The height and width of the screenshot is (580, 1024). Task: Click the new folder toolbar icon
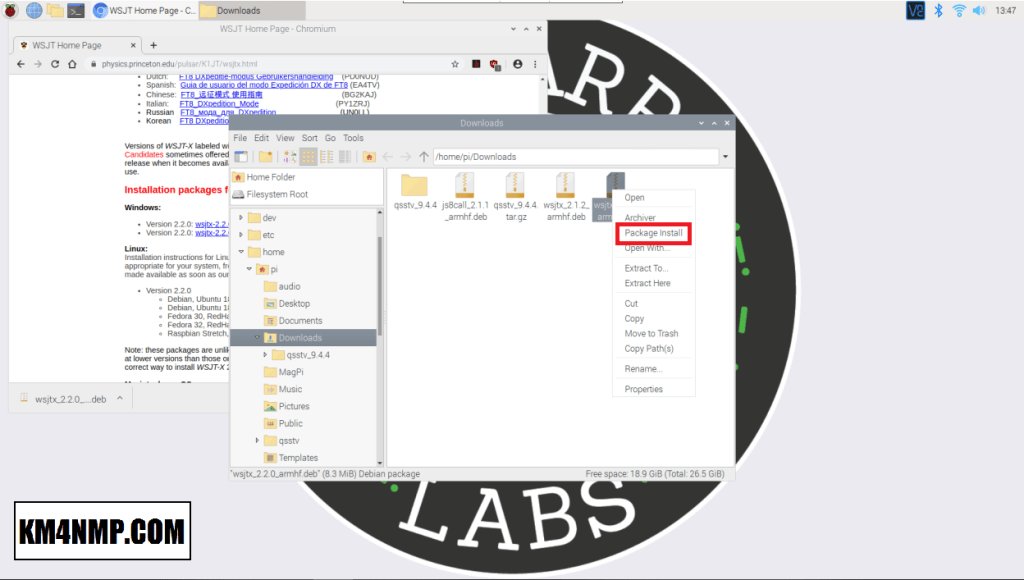coord(265,157)
